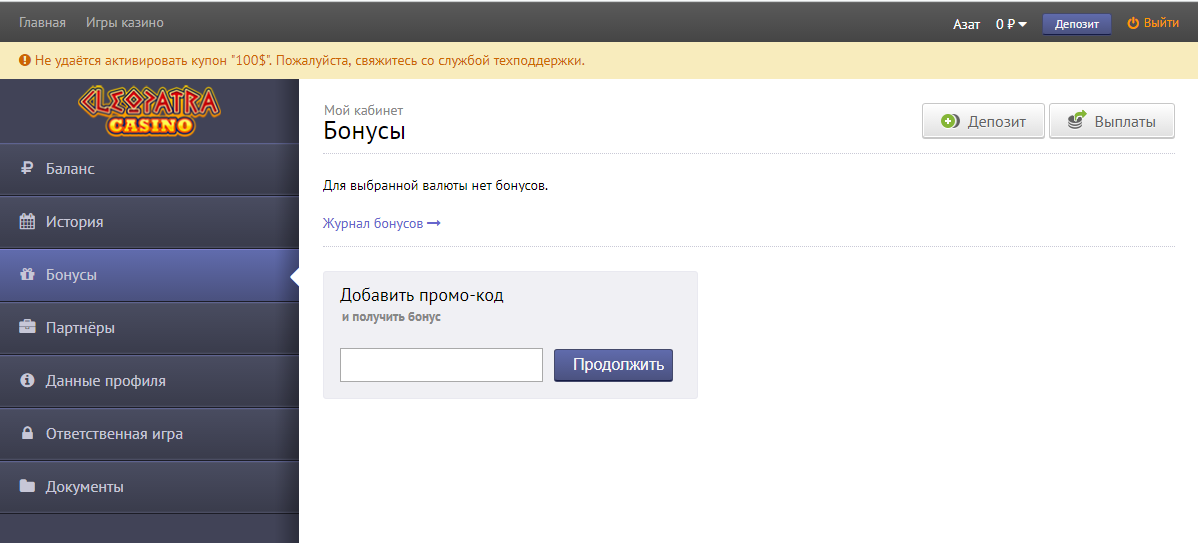This screenshot has width=1198, height=543.
Task: Click the ruble icon beside Баланс
Action: tap(28, 169)
